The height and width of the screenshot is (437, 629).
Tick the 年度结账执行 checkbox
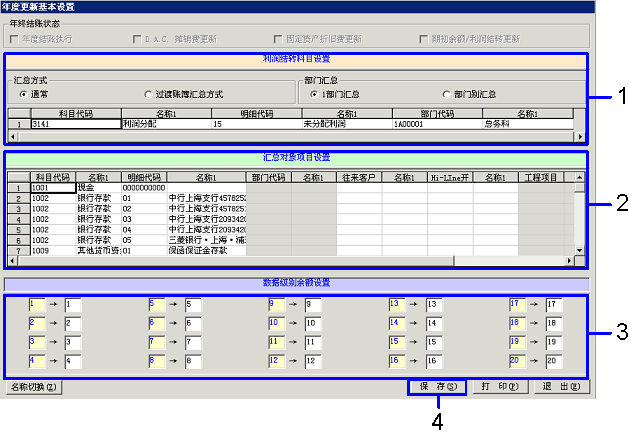(x=14, y=39)
